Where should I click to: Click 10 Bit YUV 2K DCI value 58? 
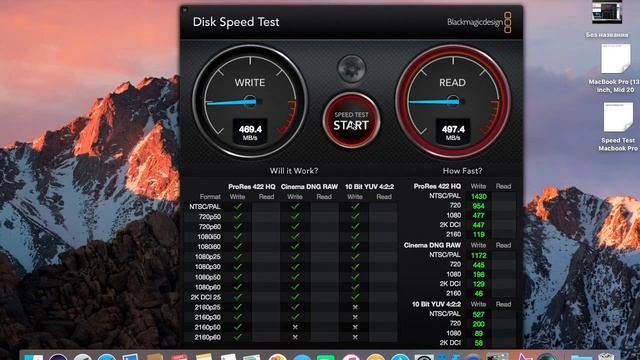pos(479,343)
